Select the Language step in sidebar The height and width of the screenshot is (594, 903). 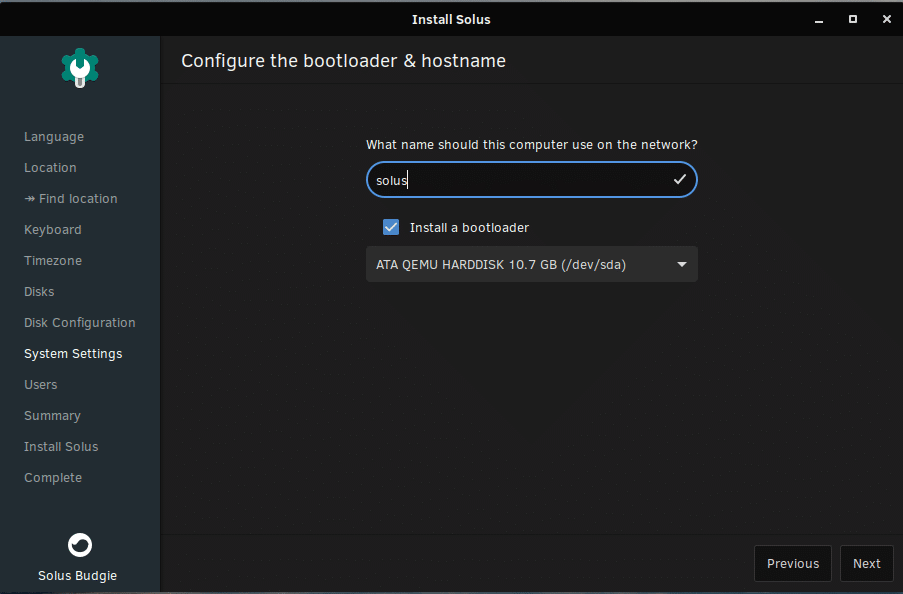tap(54, 137)
